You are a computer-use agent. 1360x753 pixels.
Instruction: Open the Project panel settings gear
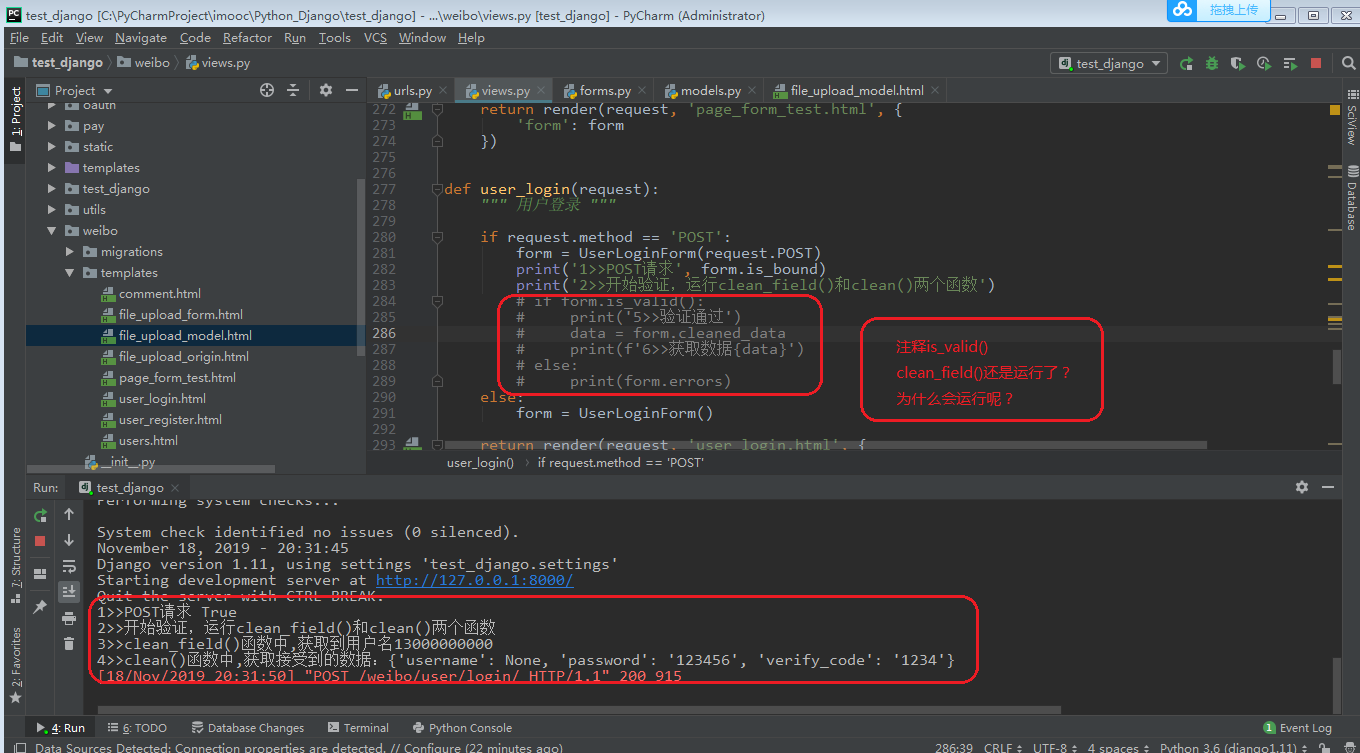(325, 90)
